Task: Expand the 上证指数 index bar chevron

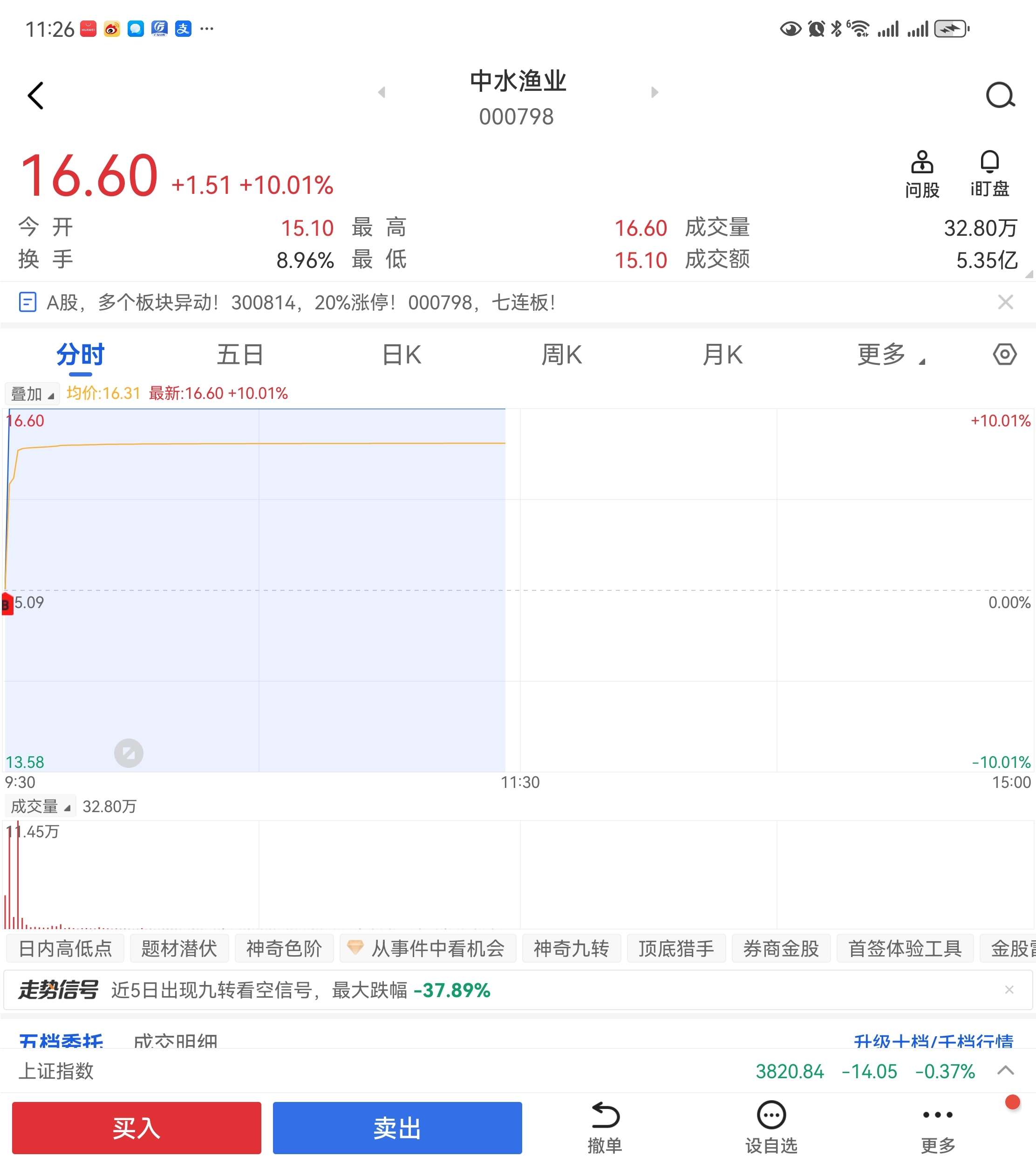Action: 1005,1070
